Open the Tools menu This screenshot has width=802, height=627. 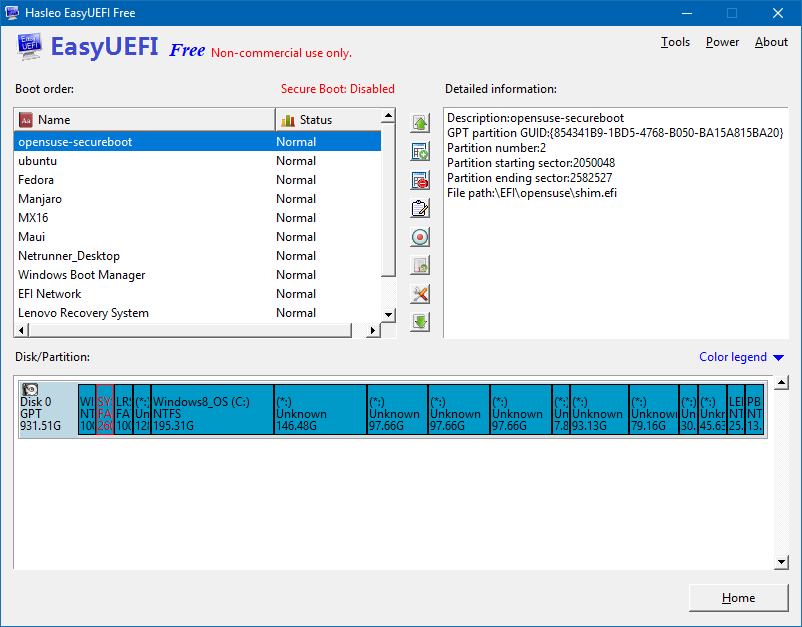click(x=675, y=42)
